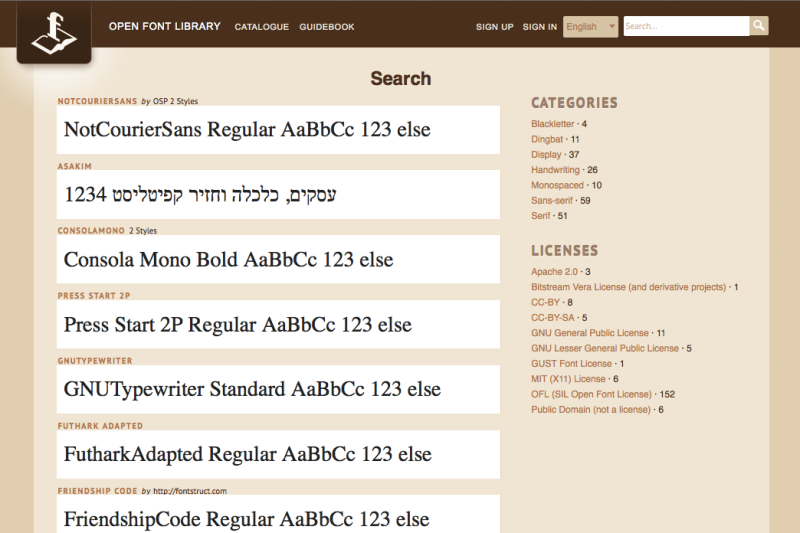Image resolution: width=800 pixels, height=533 pixels.
Task: Click the magnifier search button
Action: tap(759, 26)
